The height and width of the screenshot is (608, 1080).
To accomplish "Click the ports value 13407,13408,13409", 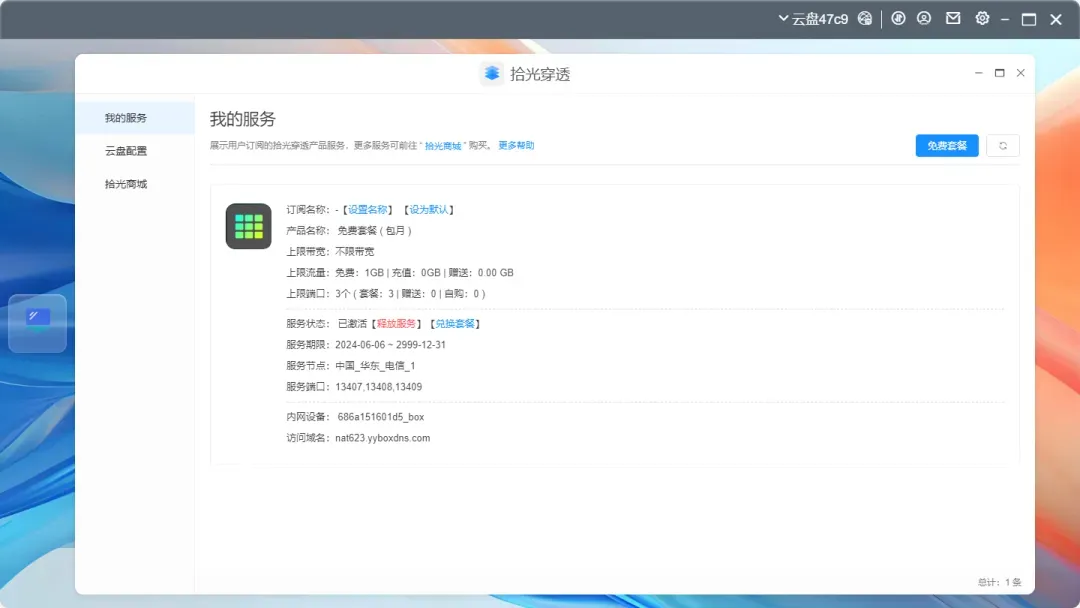I will 379,387.
